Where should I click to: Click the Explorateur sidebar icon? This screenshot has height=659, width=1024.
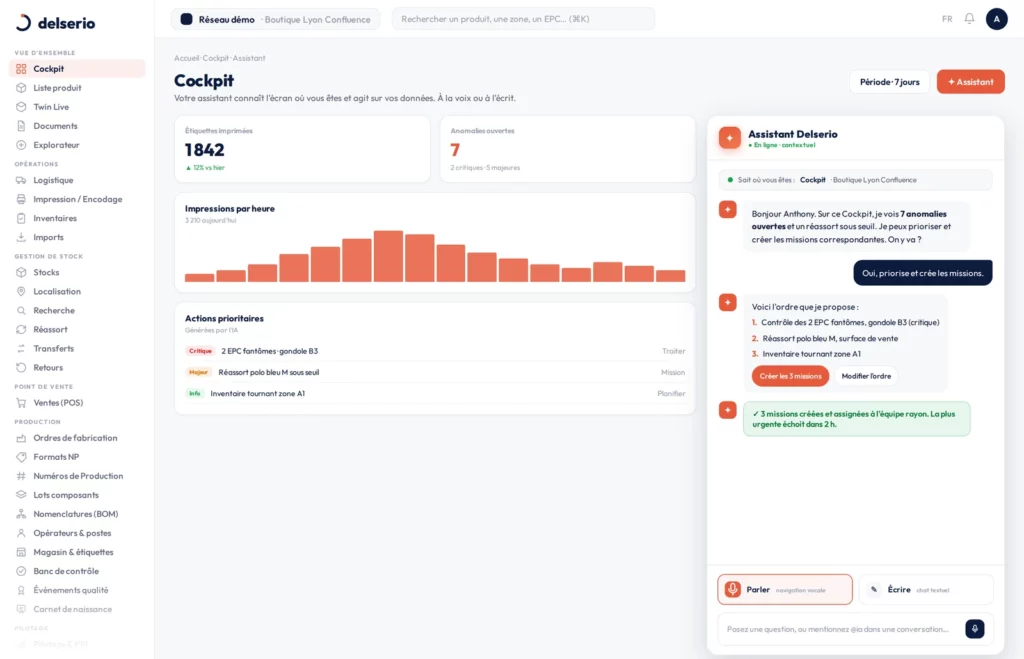tap(21, 145)
